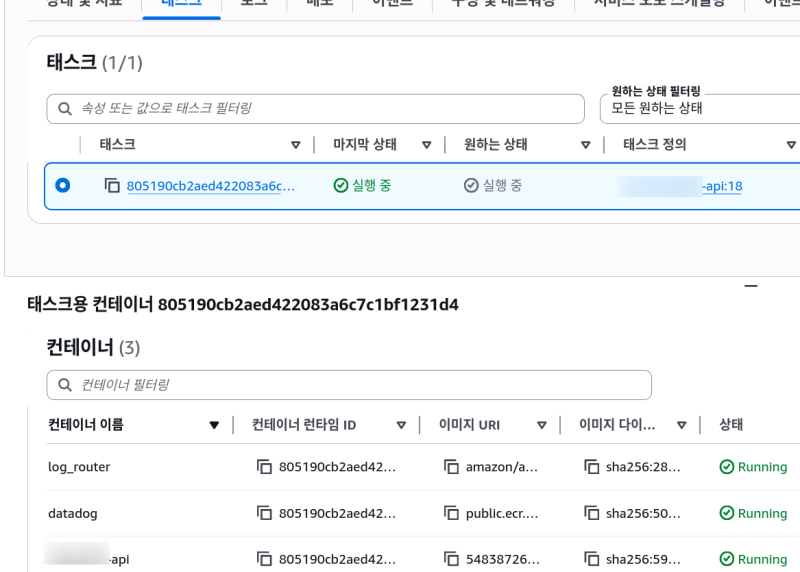Click the Running status of datadog

753,513
